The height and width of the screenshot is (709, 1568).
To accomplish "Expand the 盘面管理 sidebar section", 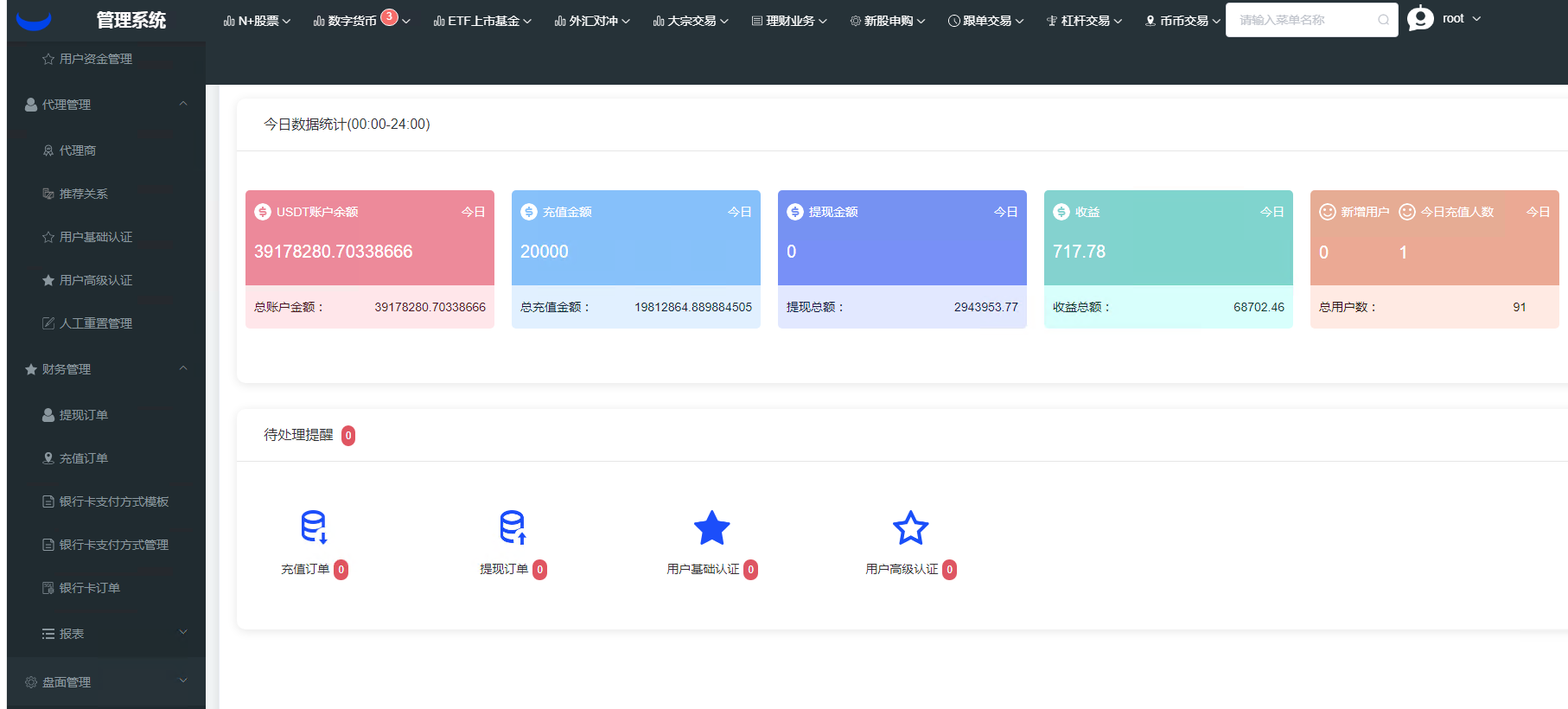I will (183, 681).
